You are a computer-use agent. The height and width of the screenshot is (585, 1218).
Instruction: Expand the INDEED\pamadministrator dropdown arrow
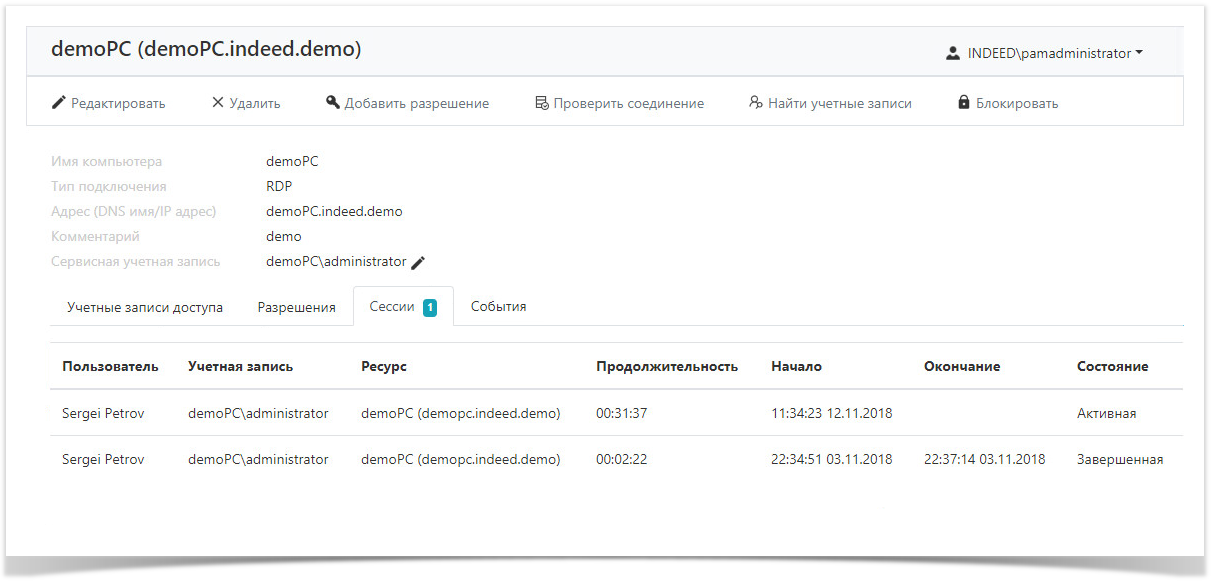pos(1140,54)
